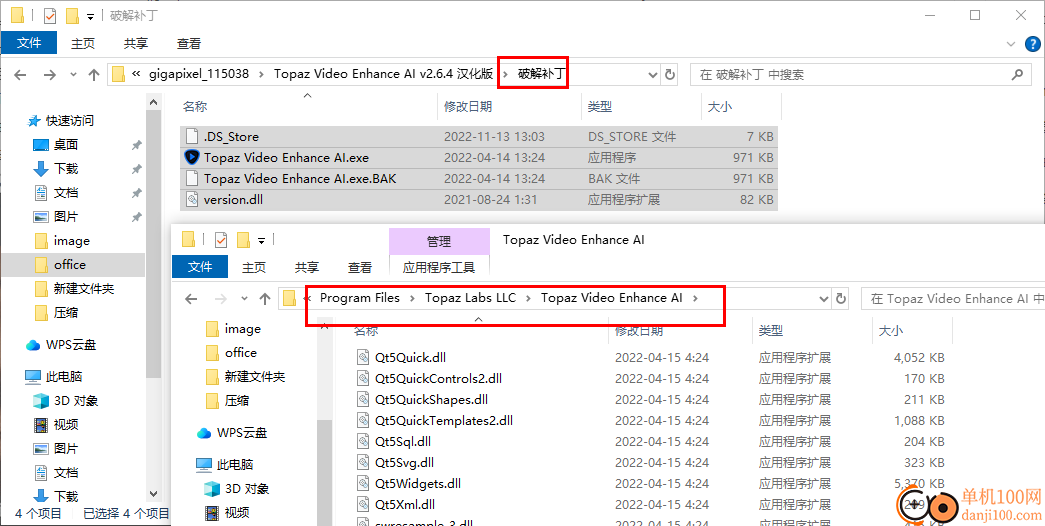Expand hidden path chevron in 破解补丁 address bar
The image size is (1045, 526).
136,74
